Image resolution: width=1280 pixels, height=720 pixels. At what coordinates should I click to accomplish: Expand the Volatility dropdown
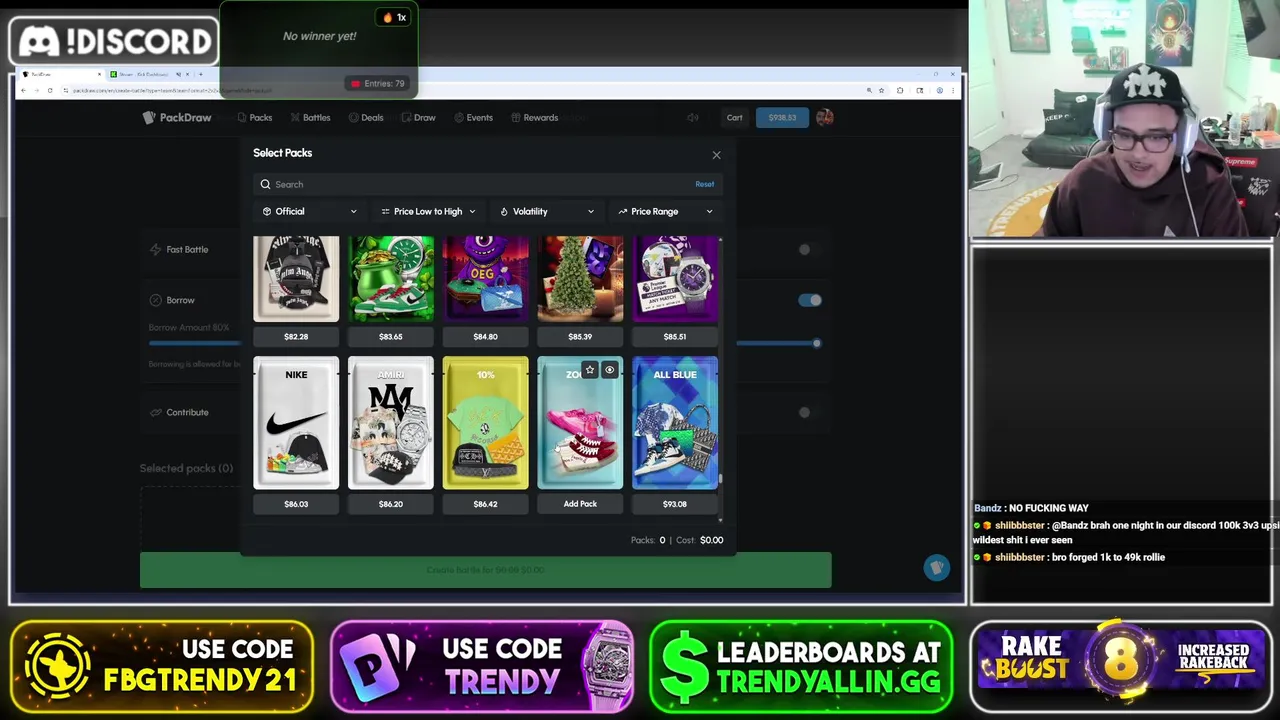tap(547, 211)
